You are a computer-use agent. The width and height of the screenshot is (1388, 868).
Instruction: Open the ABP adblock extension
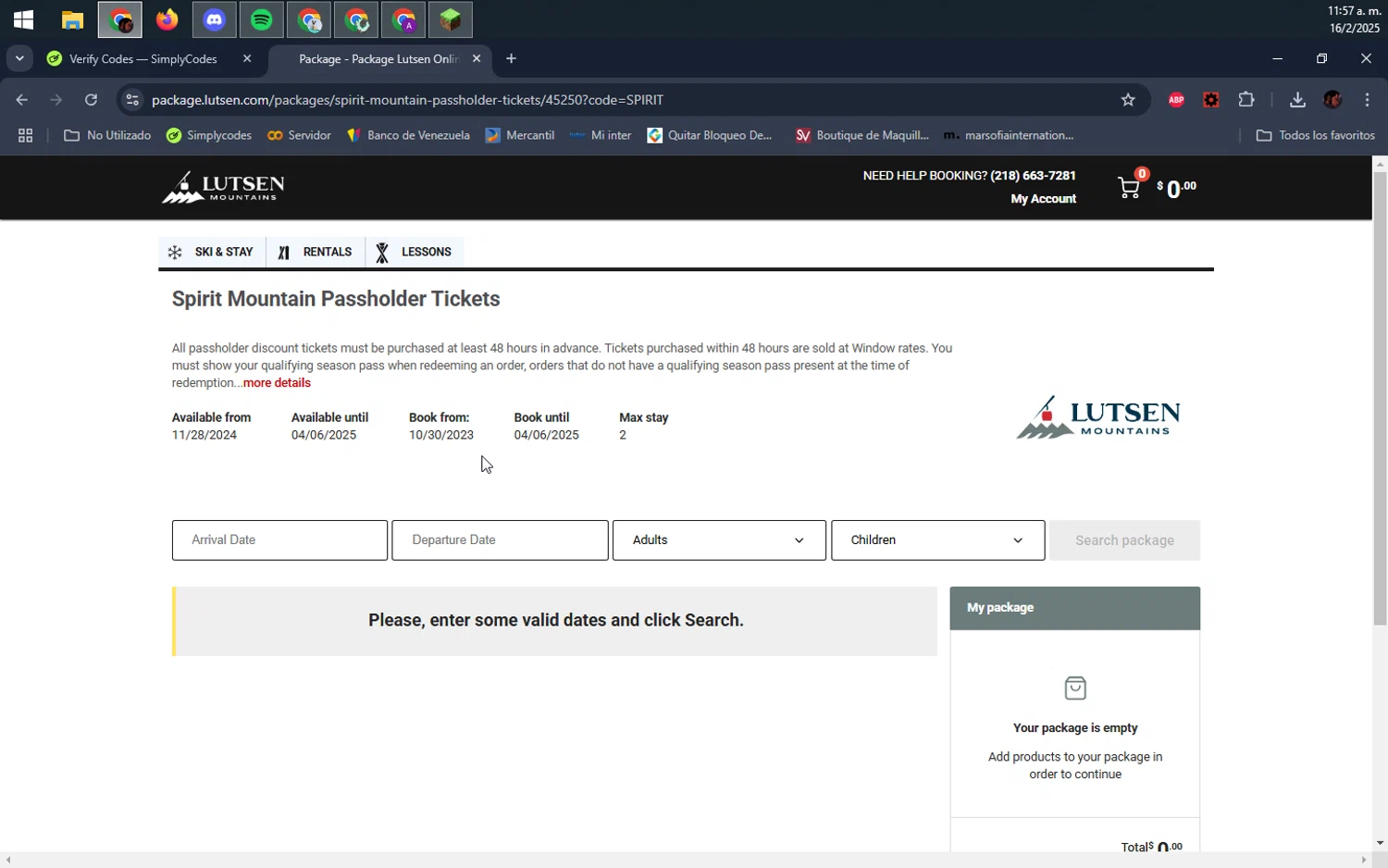[x=1177, y=100]
